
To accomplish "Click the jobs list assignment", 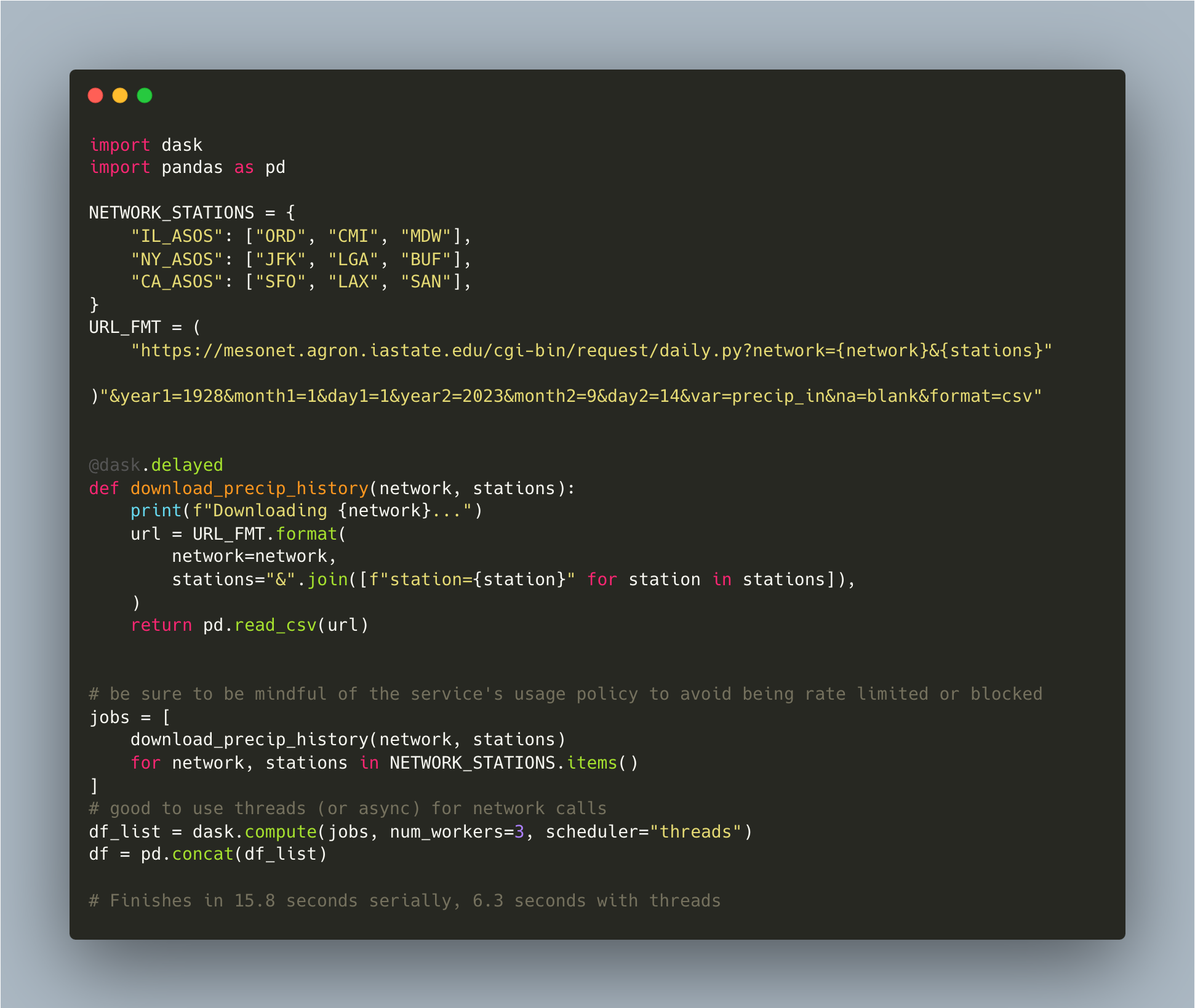I will 110,718.
